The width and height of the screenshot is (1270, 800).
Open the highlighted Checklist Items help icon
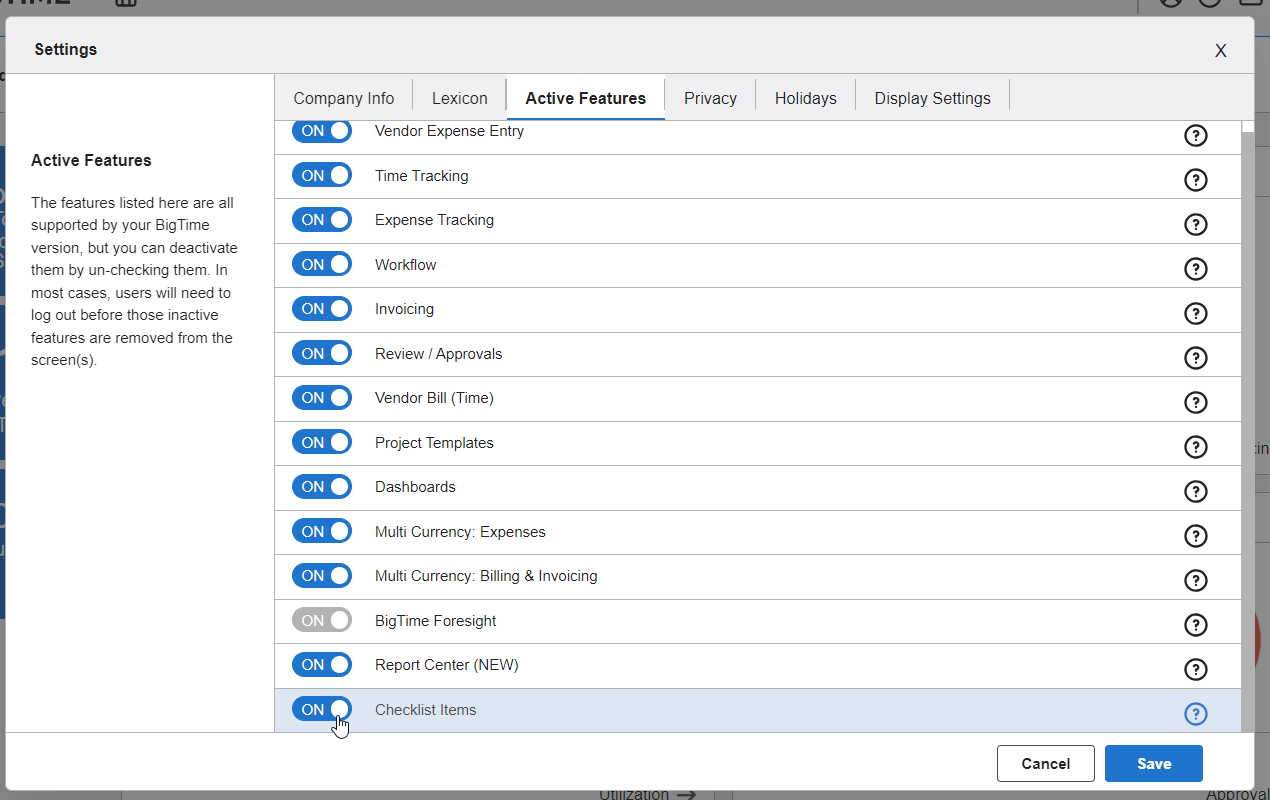[x=1196, y=713]
